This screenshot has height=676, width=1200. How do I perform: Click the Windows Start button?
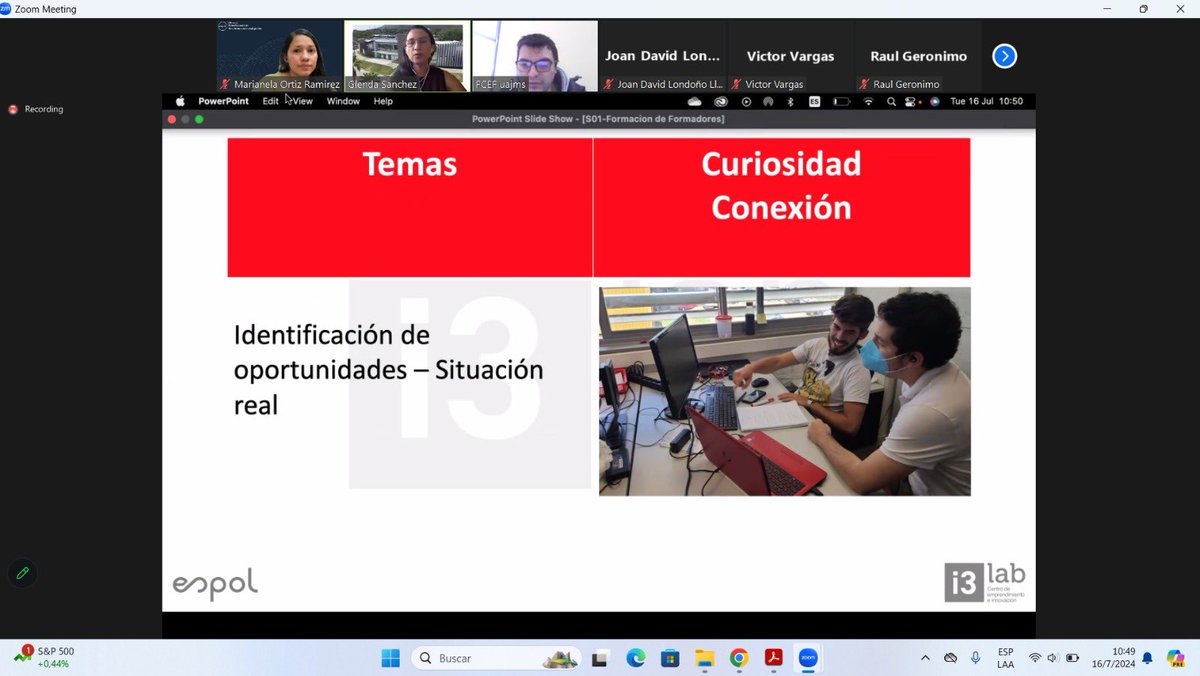point(389,658)
